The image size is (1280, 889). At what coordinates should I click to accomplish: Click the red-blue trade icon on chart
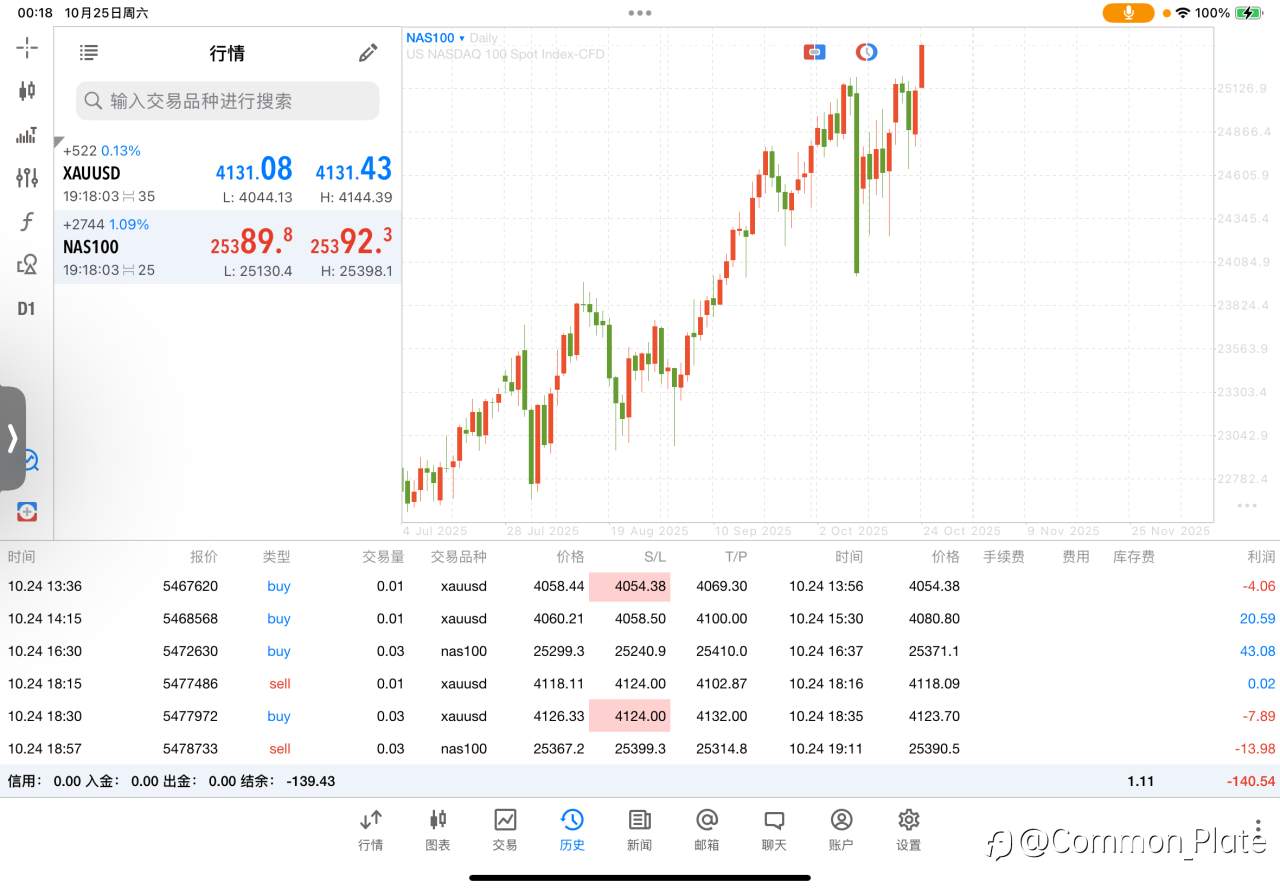pos(814,52)
